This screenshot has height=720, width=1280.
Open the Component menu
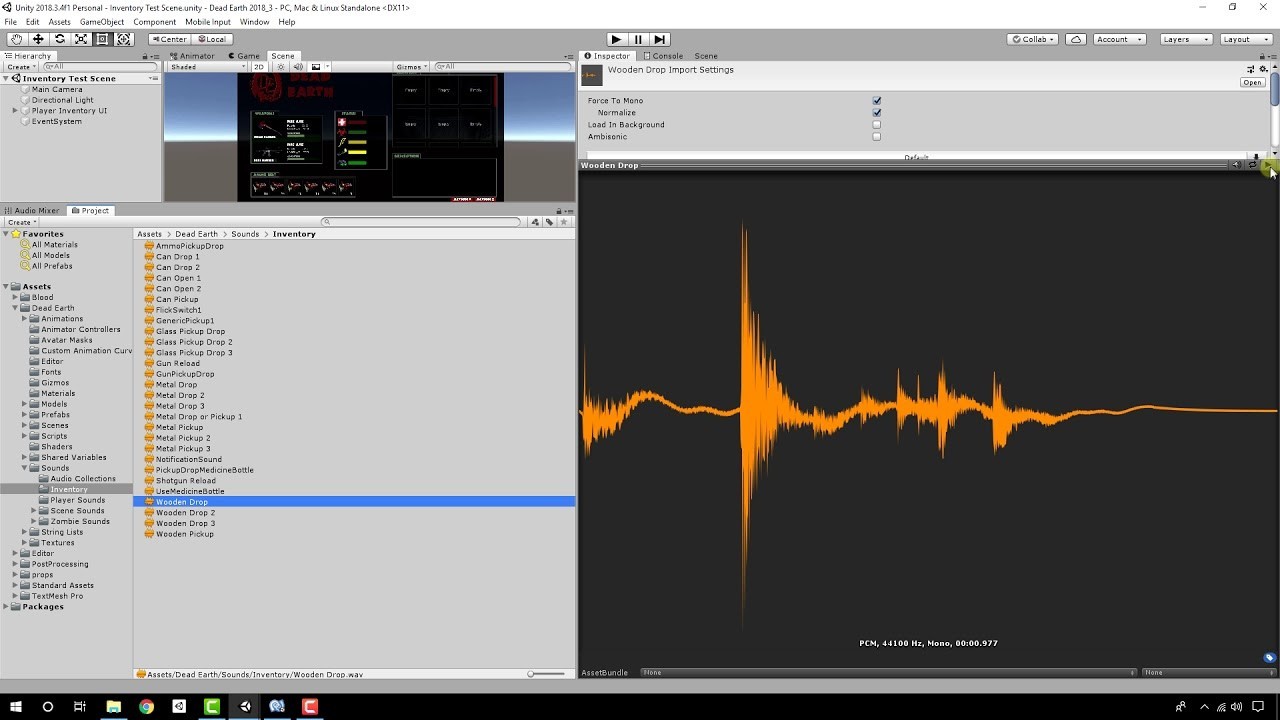[155, 22]
